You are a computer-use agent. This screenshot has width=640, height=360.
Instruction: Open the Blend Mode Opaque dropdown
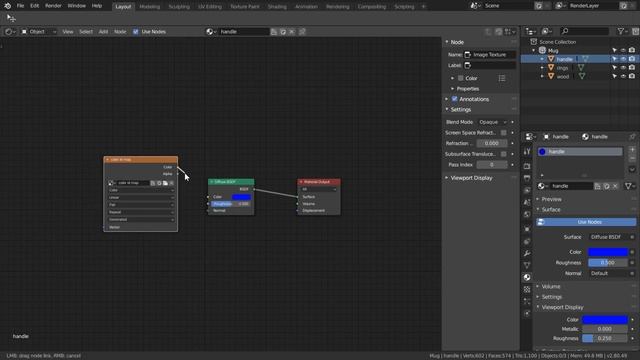(x=493, y=122)
